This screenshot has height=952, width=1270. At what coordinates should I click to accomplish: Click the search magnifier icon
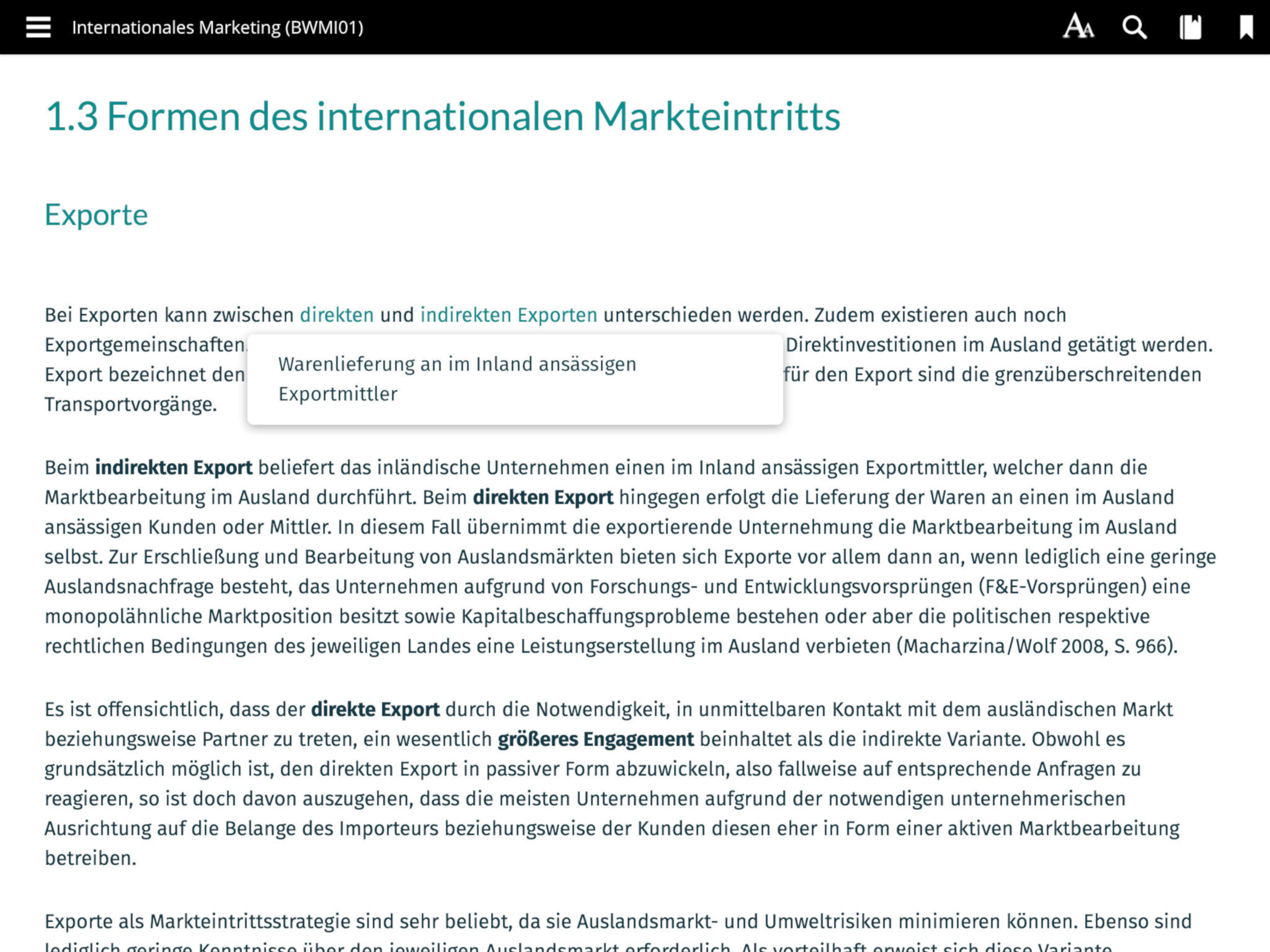[x=1134, y=27]
